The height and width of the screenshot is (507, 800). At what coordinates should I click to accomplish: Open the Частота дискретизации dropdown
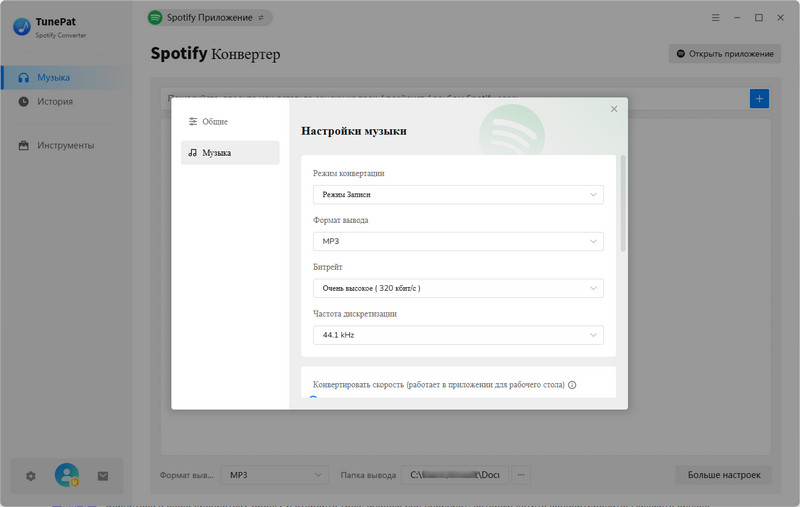(x=458, y=335)
